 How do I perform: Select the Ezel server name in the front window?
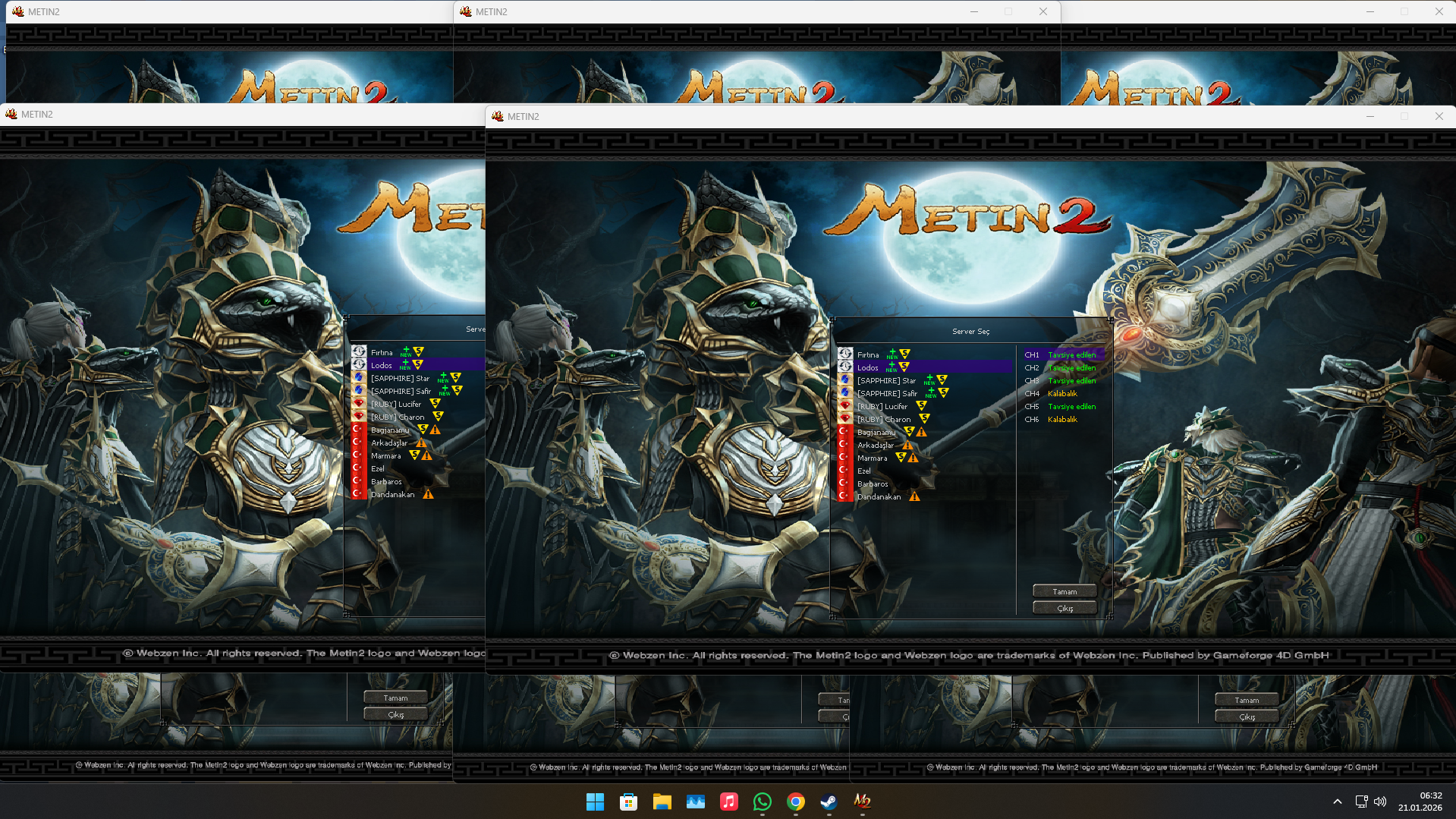click(864, 471)
